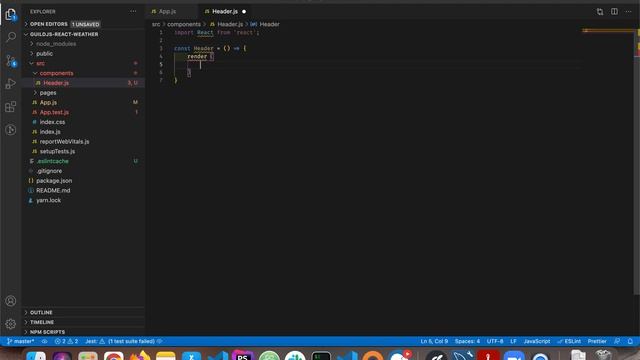Click the 1 UNSAVED badge label
This screenshot has height=360, width=640.
point(85,24)
